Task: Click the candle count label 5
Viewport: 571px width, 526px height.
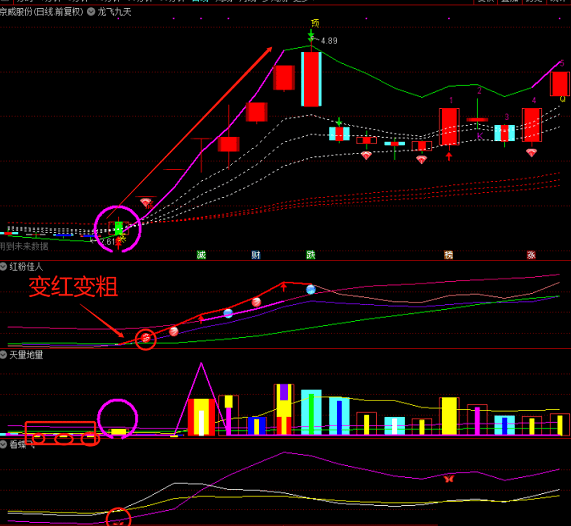Action: (x=562, y=63)
